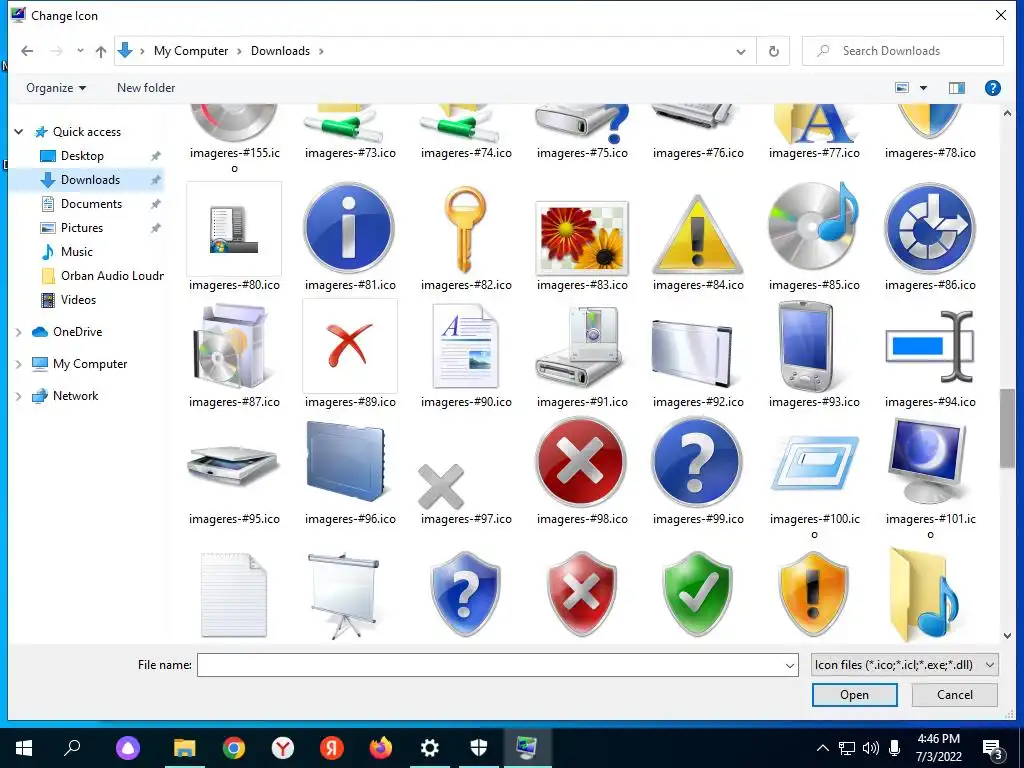Viewport: 1024px width, 768px height.
Task: Pick the gold key icon imageres-#82.ico
Action: click(x=465, y=229)
